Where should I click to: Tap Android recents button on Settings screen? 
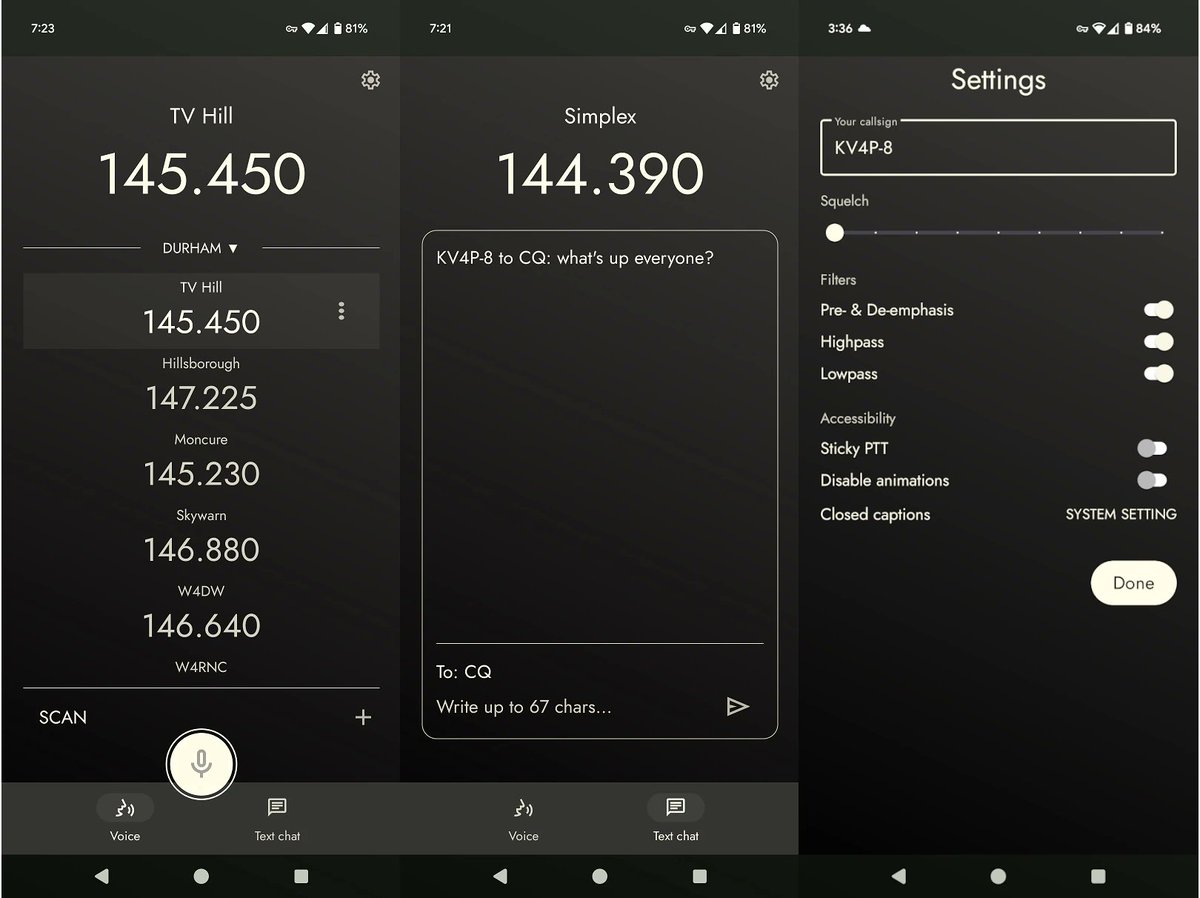point(1098,876)
